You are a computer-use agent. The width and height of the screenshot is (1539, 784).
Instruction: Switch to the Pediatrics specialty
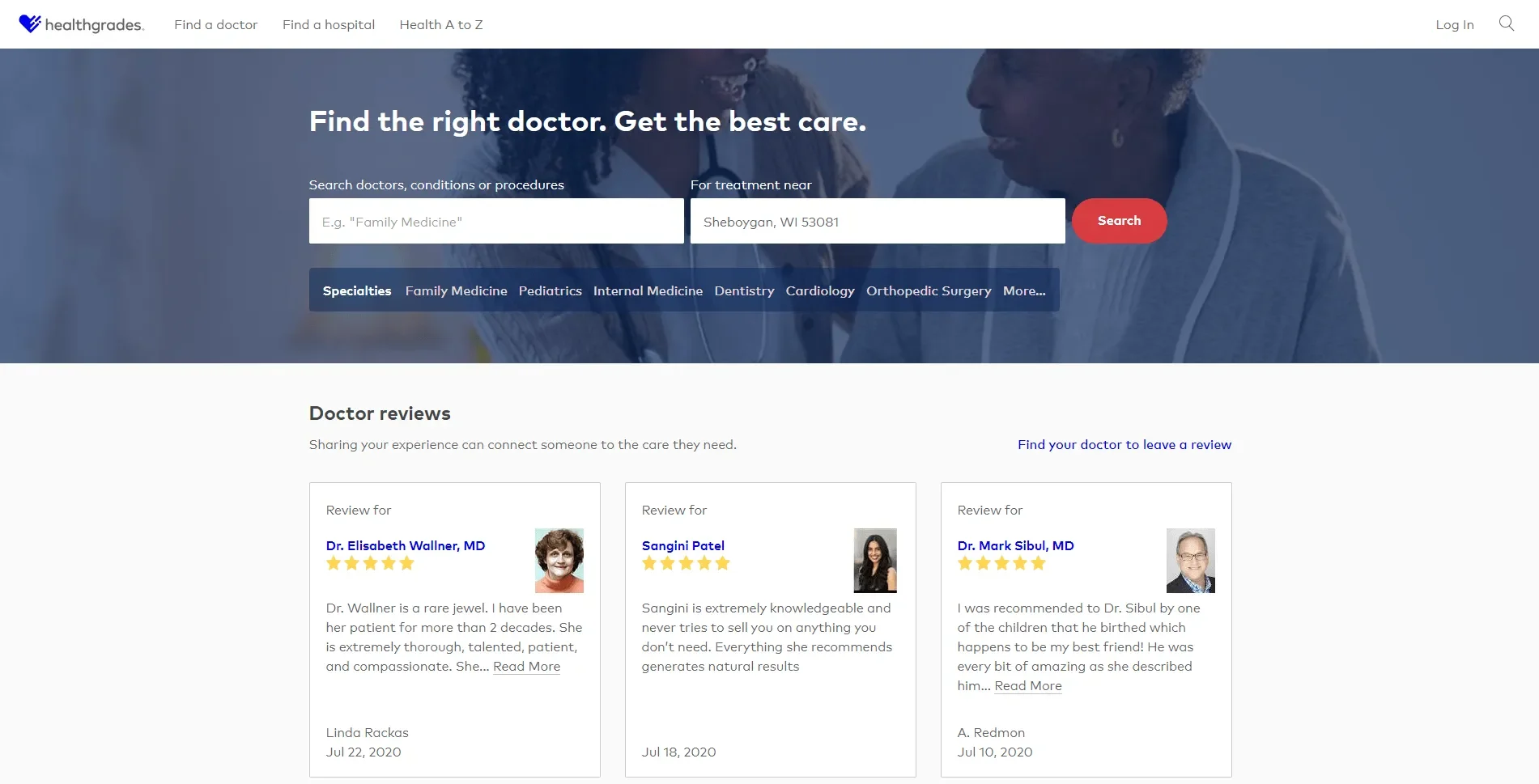[550, 290]
